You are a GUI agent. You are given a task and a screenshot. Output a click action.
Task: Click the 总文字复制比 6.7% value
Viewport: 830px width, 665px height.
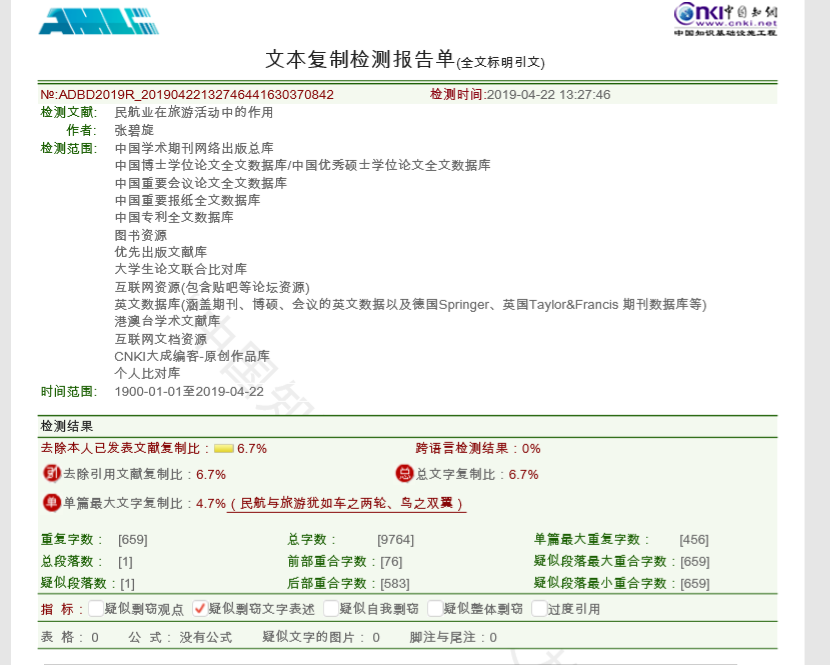pos(523,474)
